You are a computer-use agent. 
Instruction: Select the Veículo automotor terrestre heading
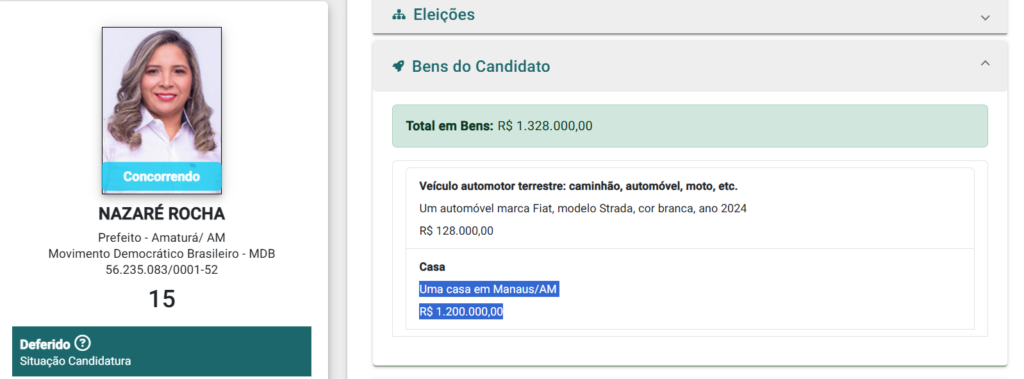[578, 186]
